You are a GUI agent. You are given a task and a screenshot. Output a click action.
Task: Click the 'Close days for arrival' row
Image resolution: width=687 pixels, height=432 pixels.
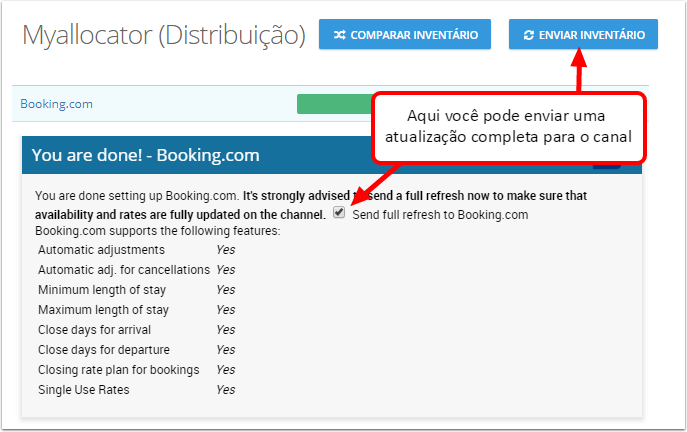point(136,329)
